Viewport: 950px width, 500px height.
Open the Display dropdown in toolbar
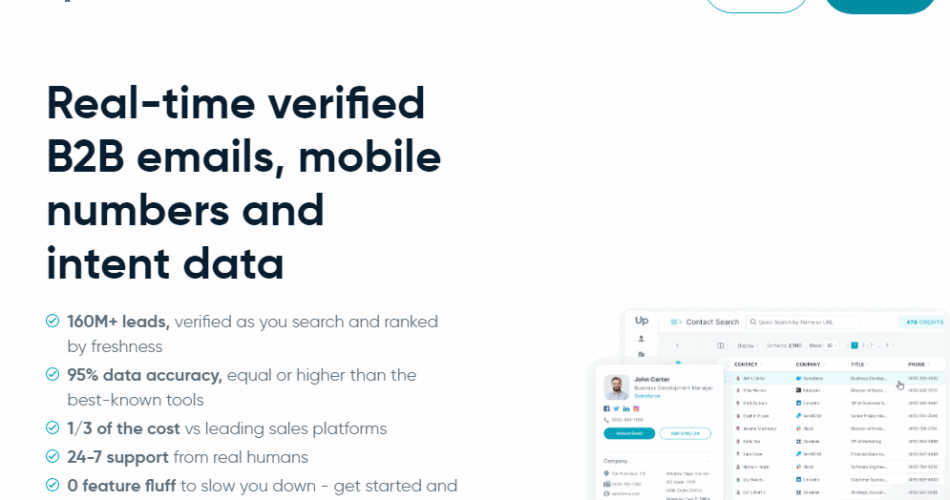[747, 345]
